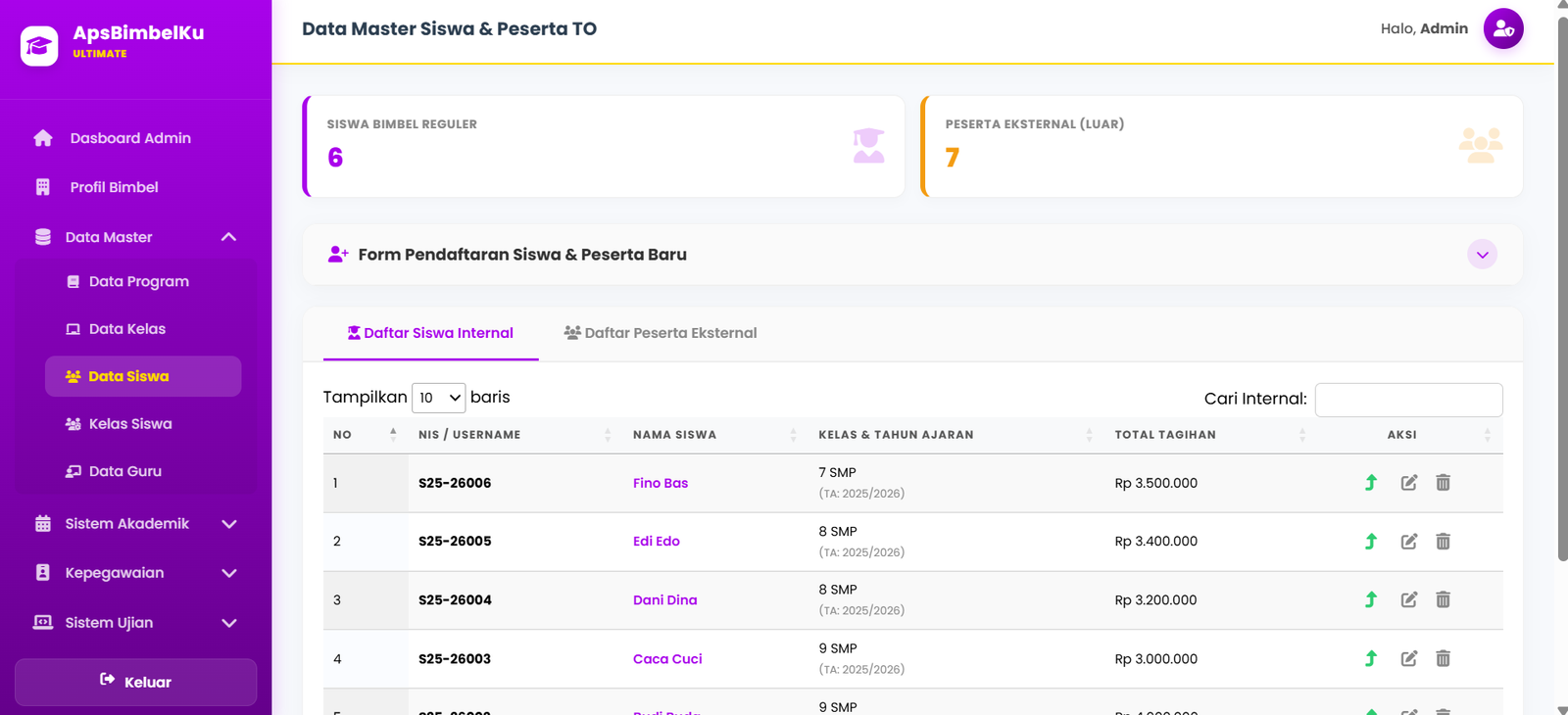Click the group icon in Peserta Eksternal card
This screenshot has width=1568, height=715.
pyautogui.click(x=1481, y=146)
